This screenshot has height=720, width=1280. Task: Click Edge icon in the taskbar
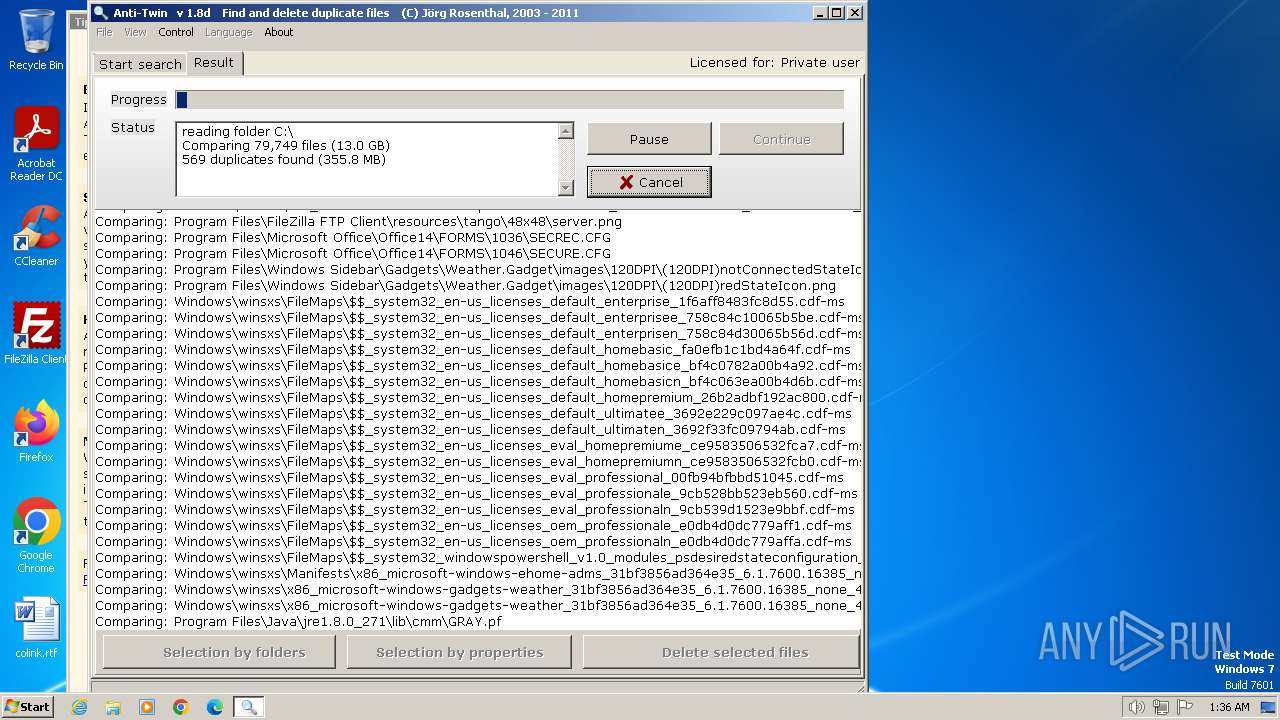(x=215, y=707)
